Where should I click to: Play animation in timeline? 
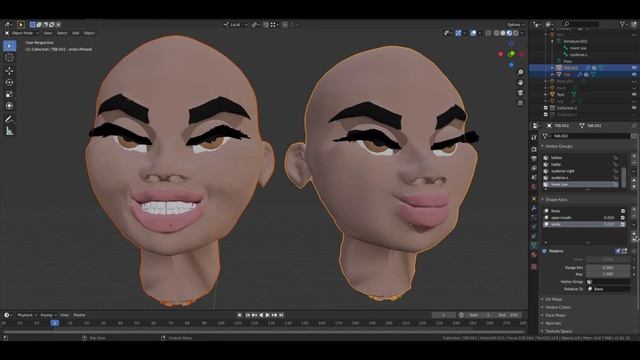pyautogui.click(x=268, y=315)
